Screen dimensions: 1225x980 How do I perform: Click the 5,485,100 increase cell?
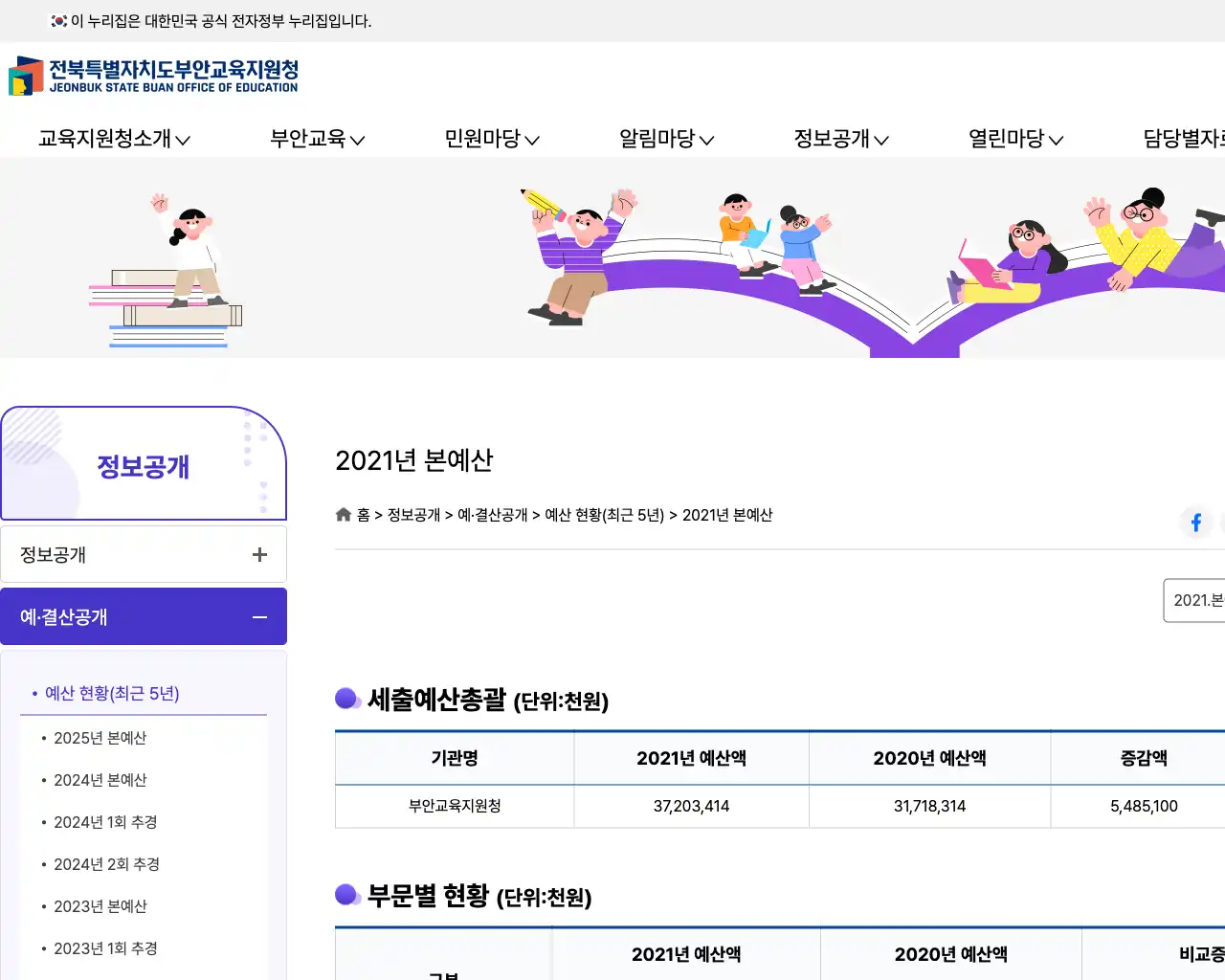click(1144, 806)
